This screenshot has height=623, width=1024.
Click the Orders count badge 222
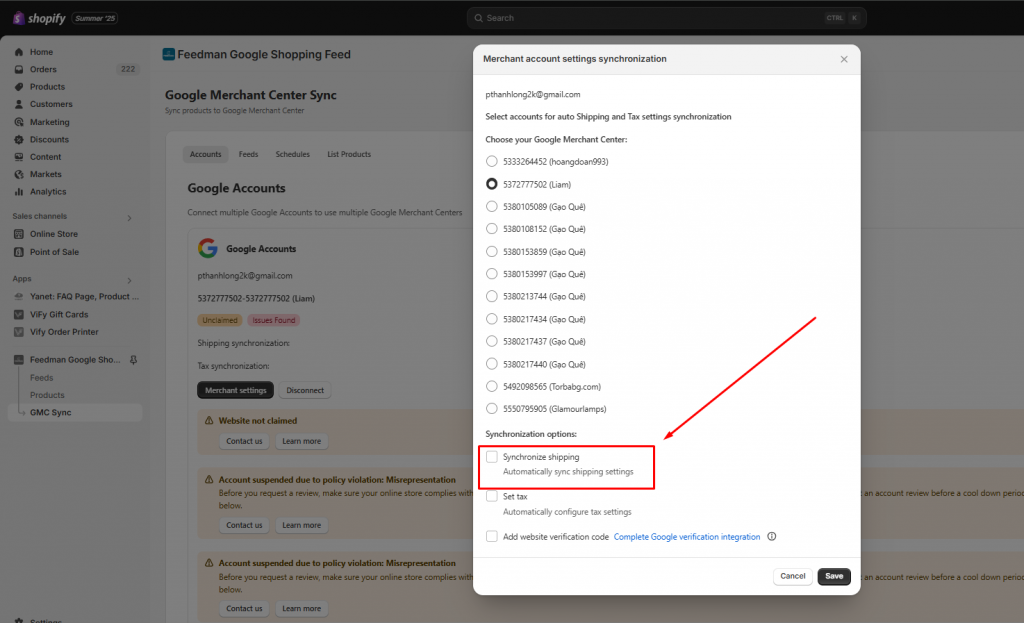128,69
